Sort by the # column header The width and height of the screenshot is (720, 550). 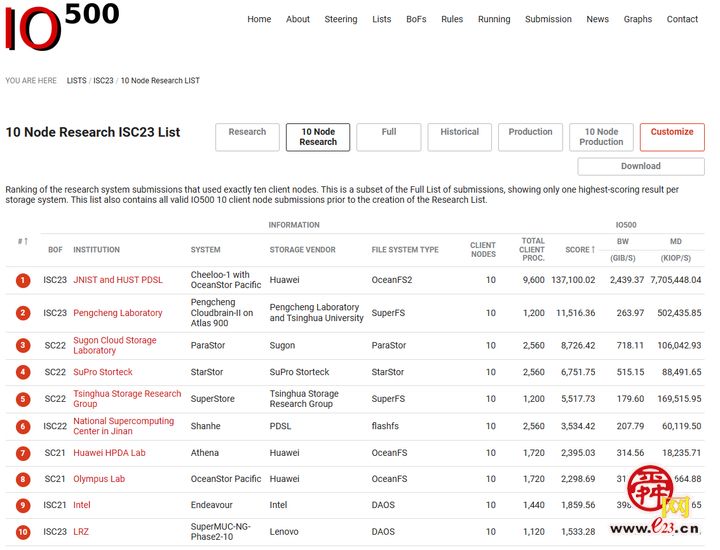coord(22,241)
